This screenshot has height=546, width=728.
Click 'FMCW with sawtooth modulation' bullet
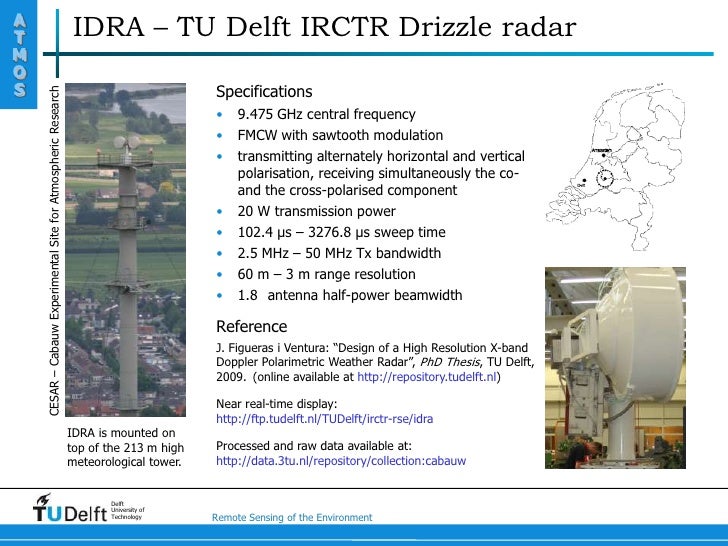pos(340,135)
